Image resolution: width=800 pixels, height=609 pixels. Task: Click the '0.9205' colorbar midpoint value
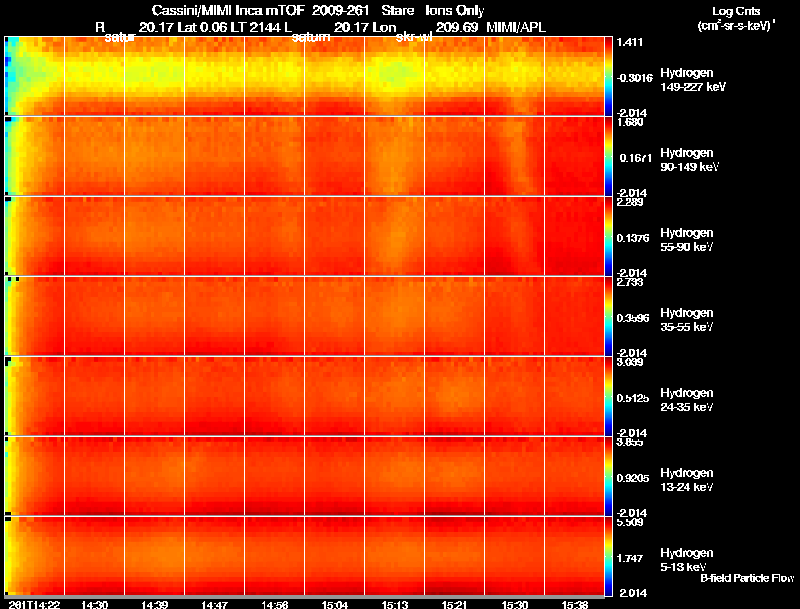[x=633, y=478]
